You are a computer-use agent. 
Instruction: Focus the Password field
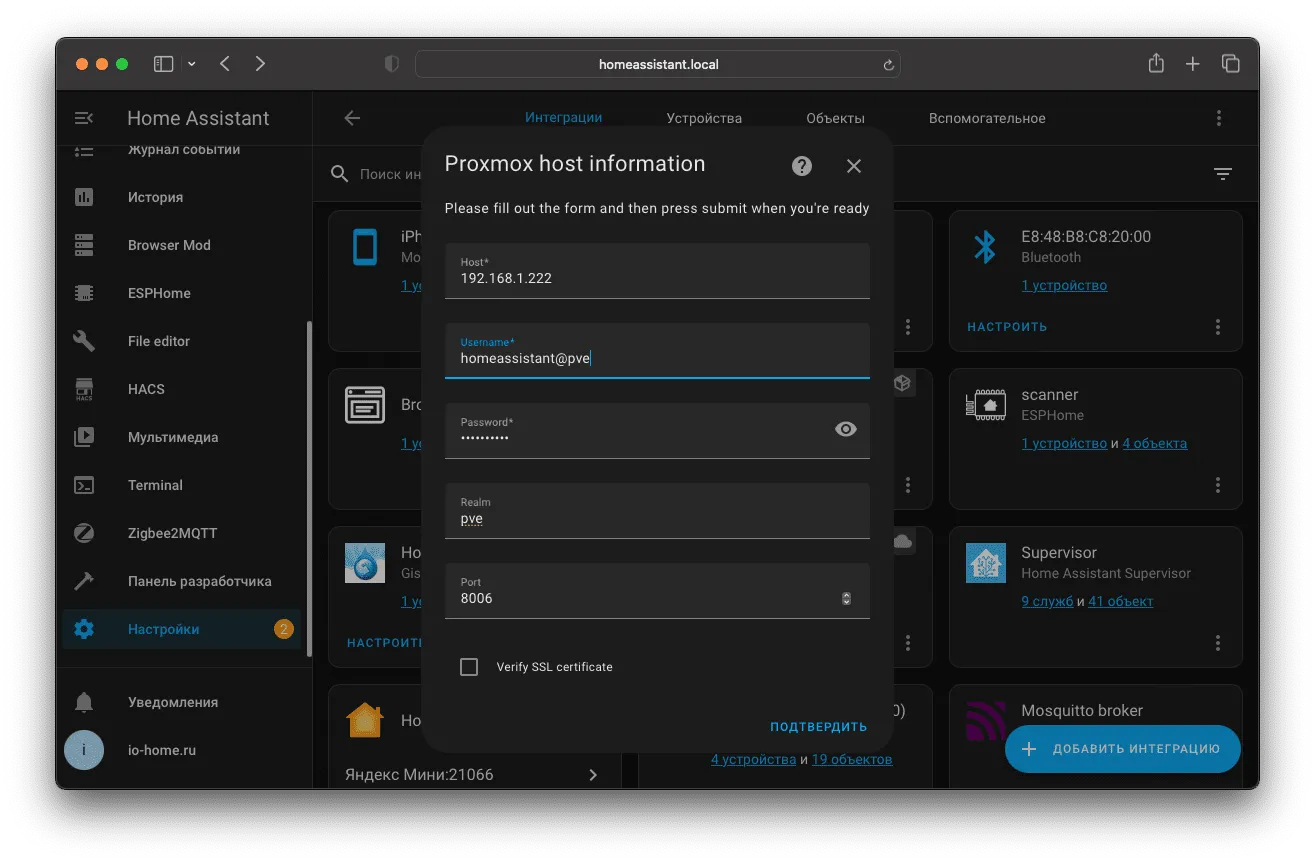coord(657,431)
